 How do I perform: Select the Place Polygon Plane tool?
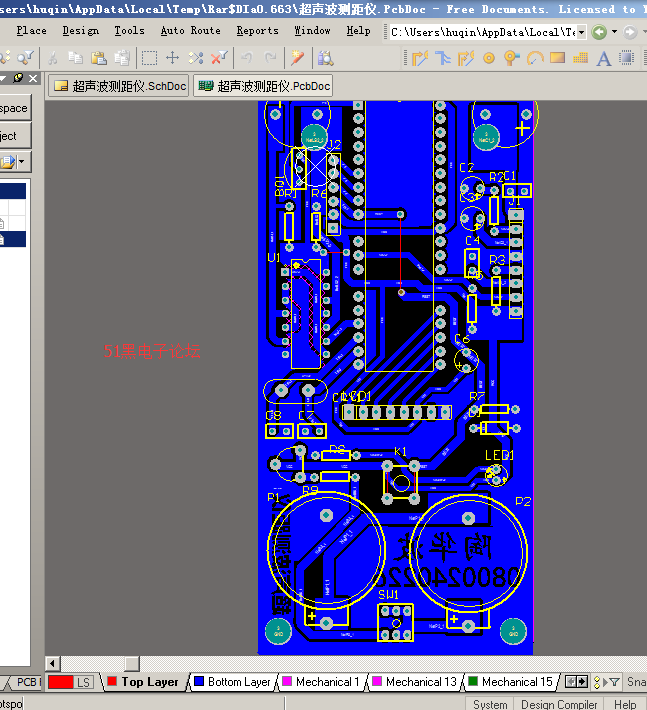click(x=580, y=58)
